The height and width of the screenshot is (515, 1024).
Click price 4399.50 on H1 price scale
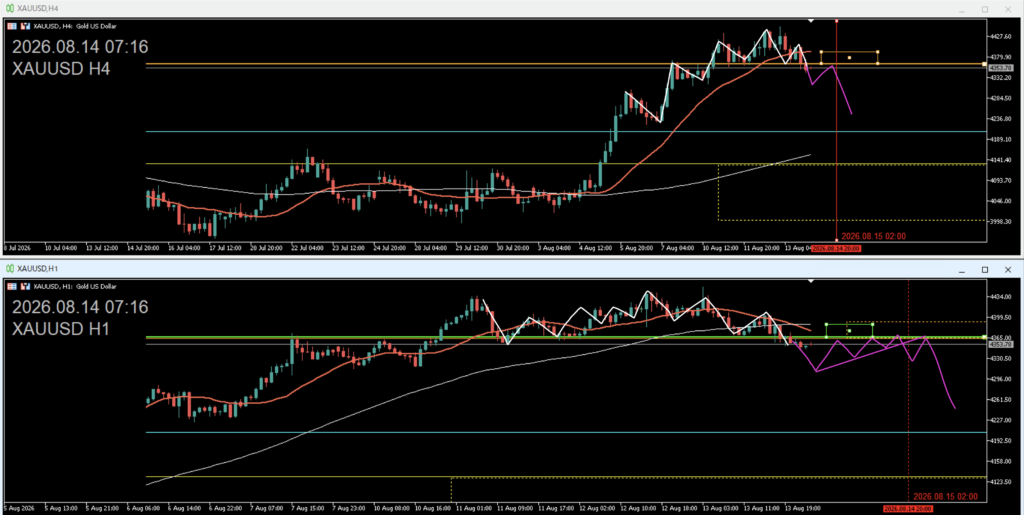[1000, 317]
